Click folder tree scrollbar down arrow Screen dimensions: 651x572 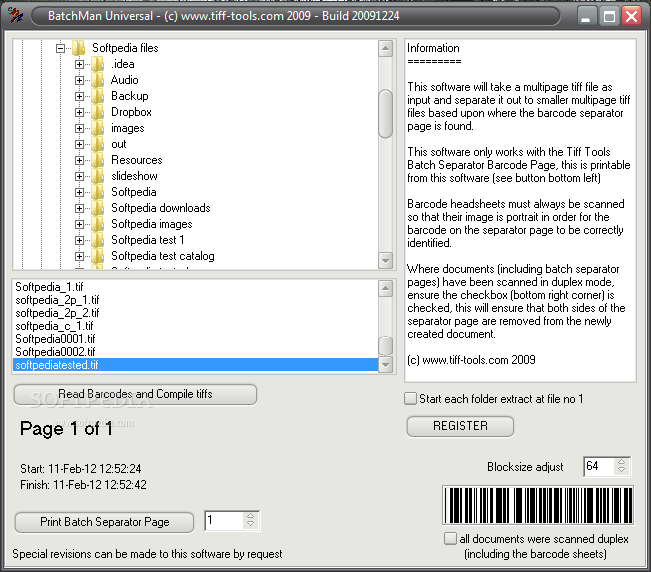tap(386, 261)
